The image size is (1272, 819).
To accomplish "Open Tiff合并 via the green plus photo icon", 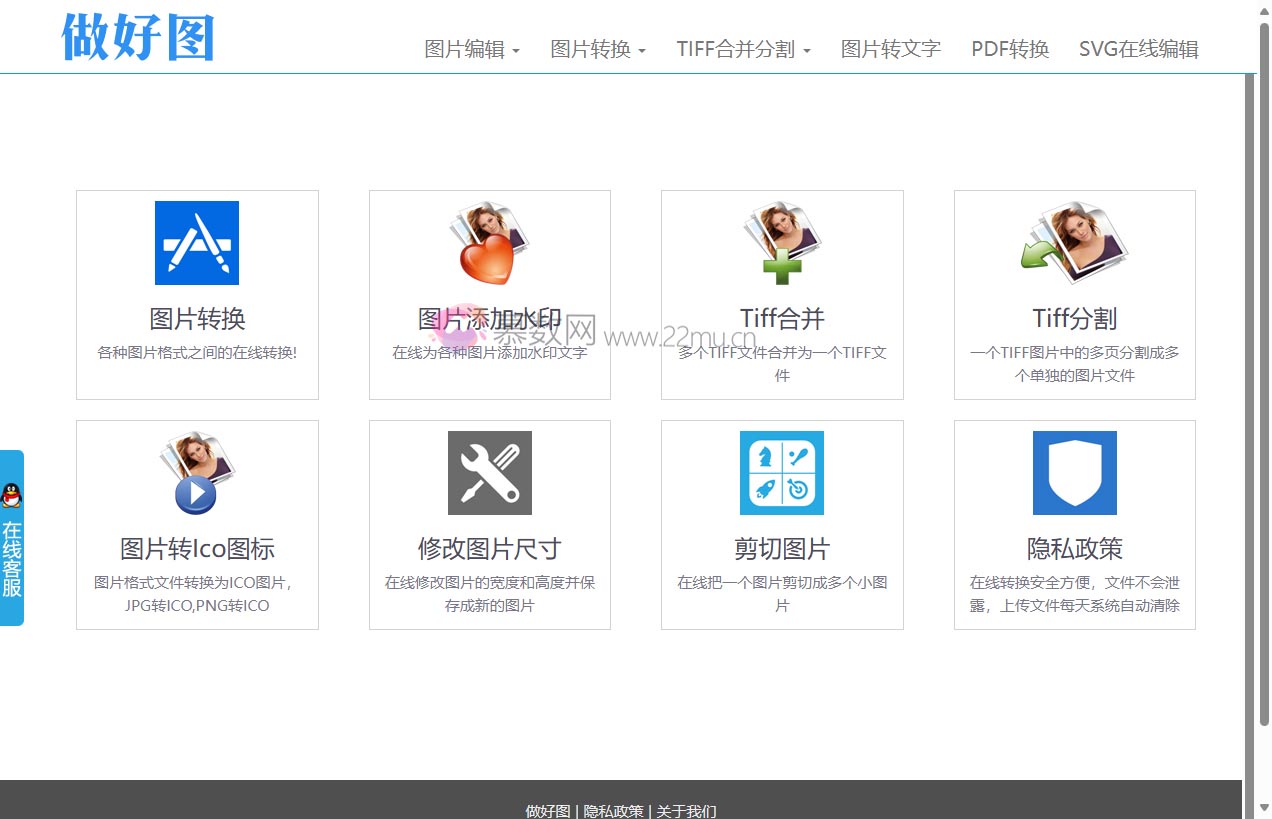I will point(781,243).
